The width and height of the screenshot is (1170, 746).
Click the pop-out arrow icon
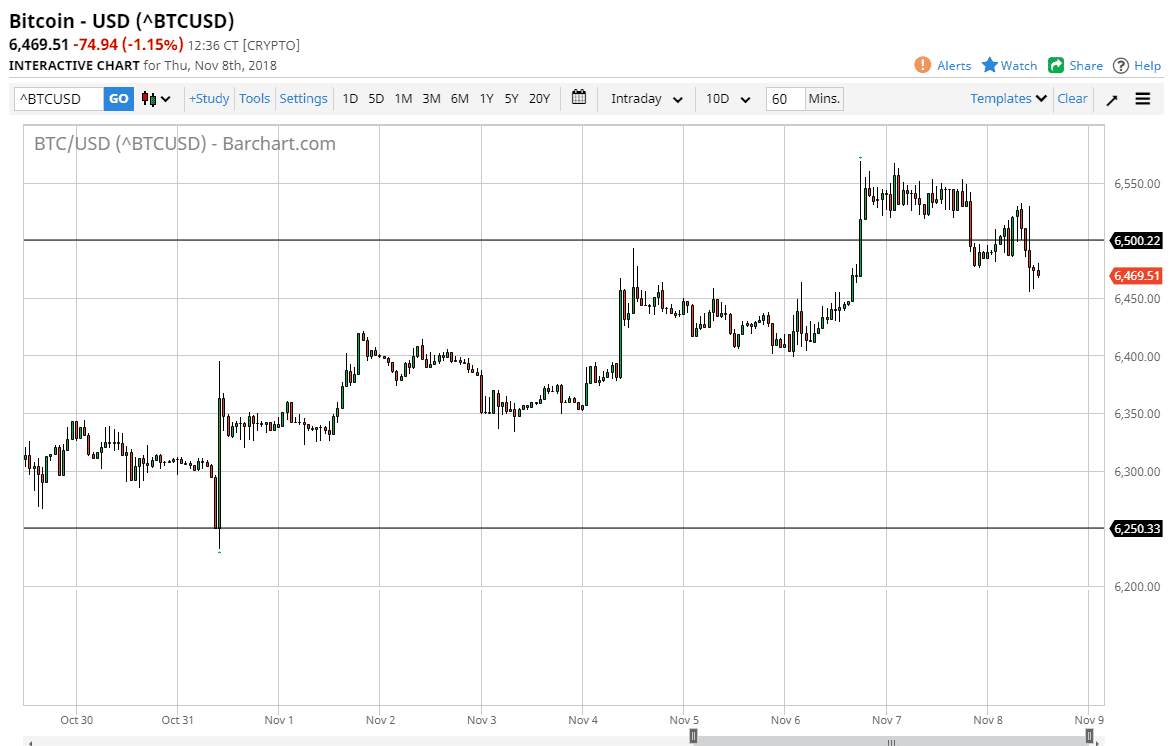pyautogui.click(x=1111, y=99)
